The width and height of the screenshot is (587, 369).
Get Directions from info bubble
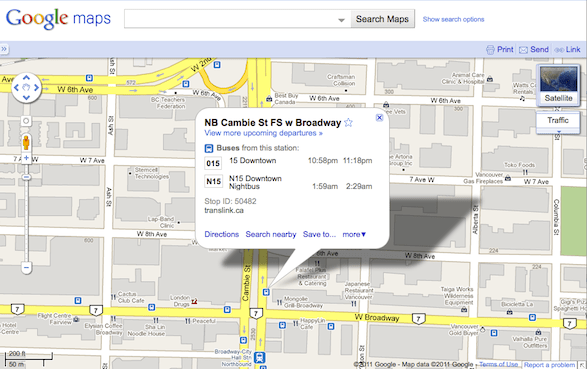coord(222,234)
